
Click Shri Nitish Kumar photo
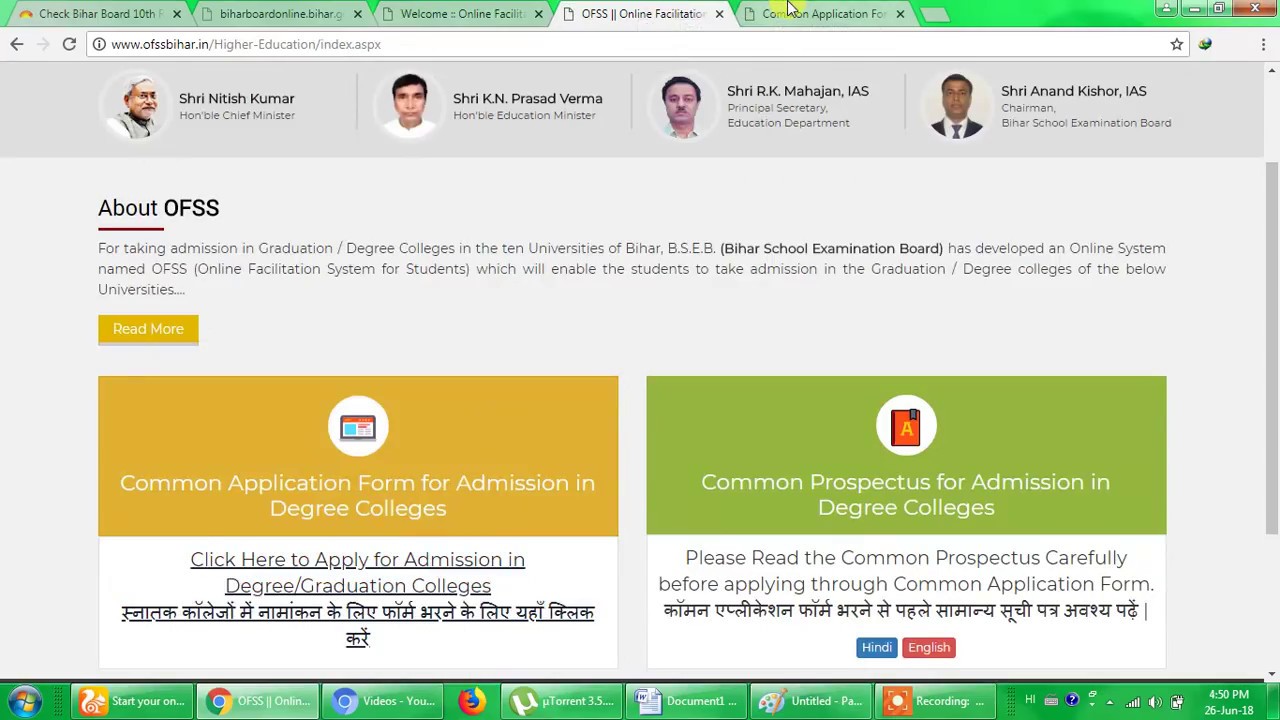pos(135,105)
